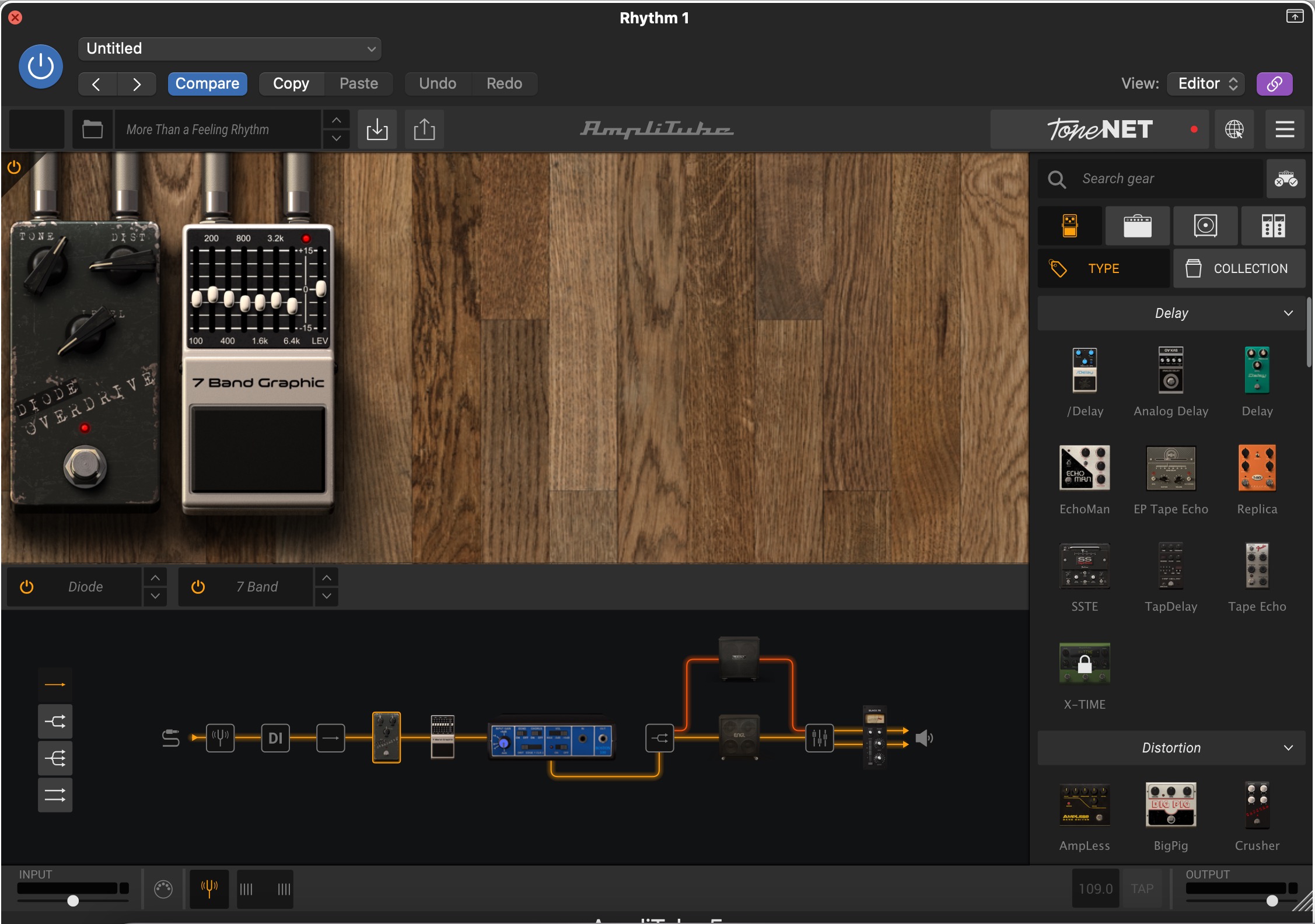The width and height of the screenshot is (1315, 924).
Task: Click the purple link icon
Action: point(1274,84)
